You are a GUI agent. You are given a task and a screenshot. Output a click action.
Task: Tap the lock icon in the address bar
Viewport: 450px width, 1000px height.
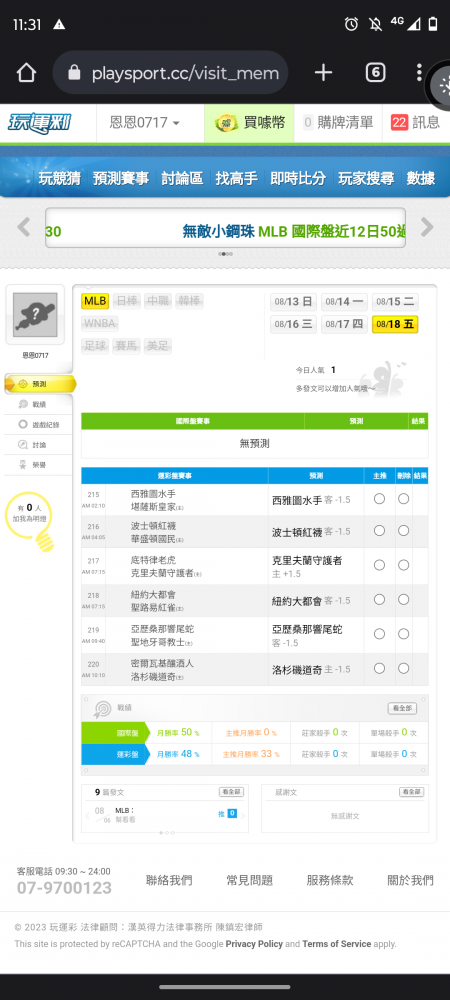pos(75,73)
